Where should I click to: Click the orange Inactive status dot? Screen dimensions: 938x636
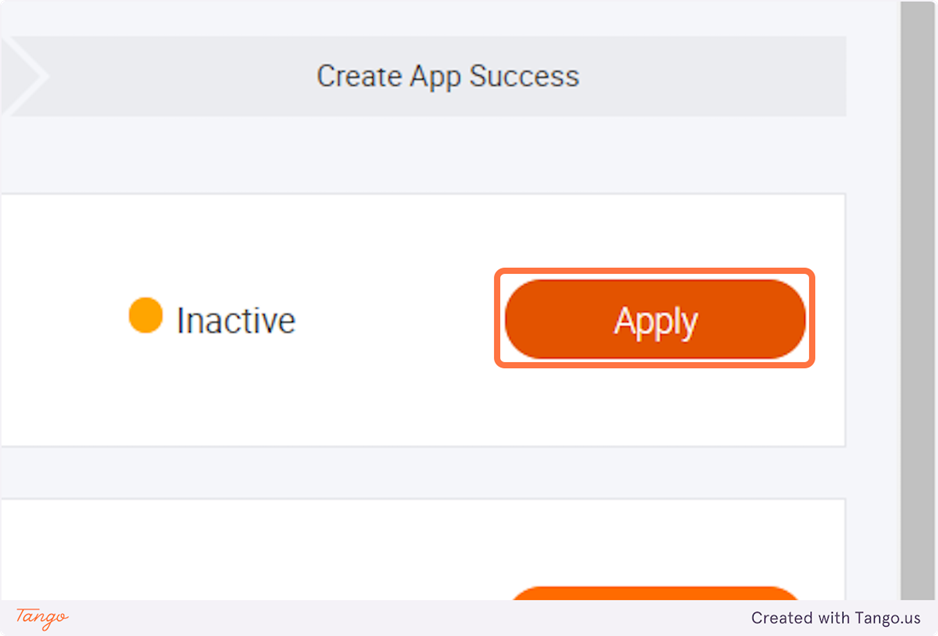(x=146, y=315)
